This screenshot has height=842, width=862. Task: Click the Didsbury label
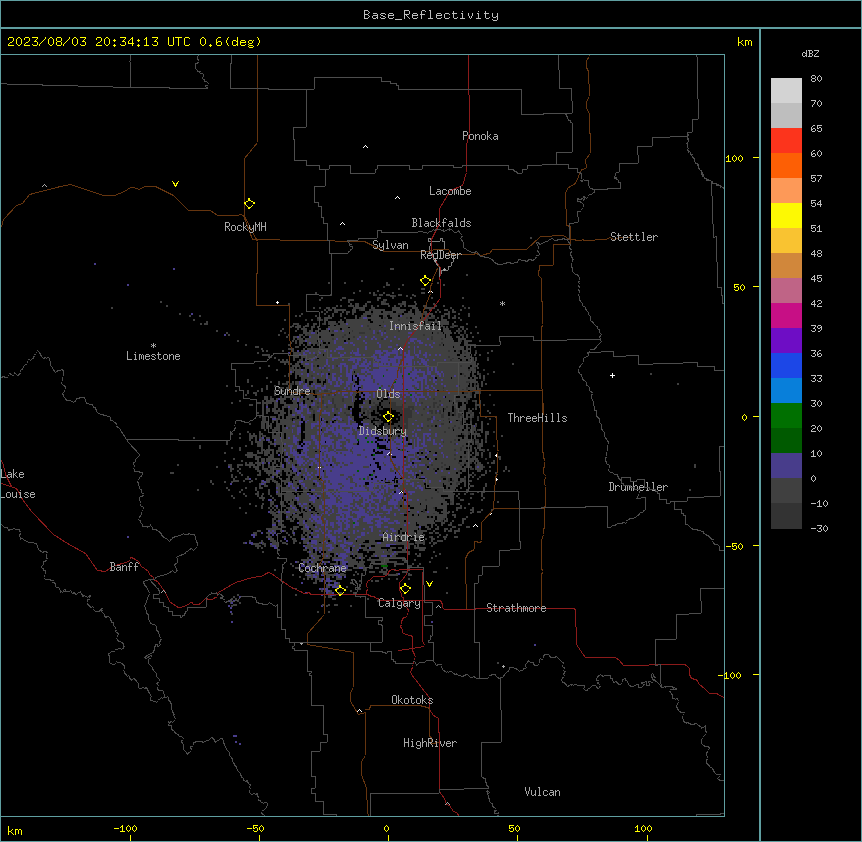(x=383, y=431)
